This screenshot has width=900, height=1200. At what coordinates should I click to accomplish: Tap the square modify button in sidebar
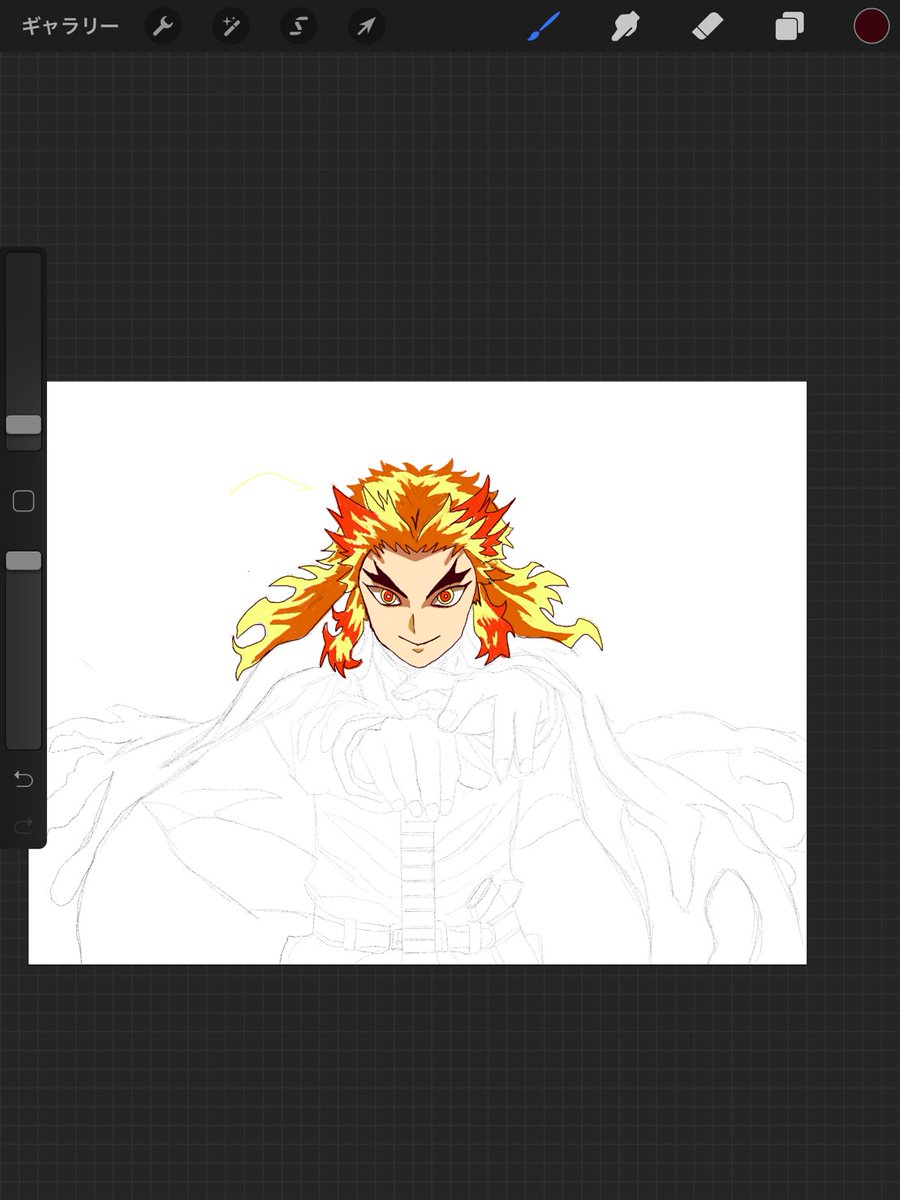click(x=23, y=501)
